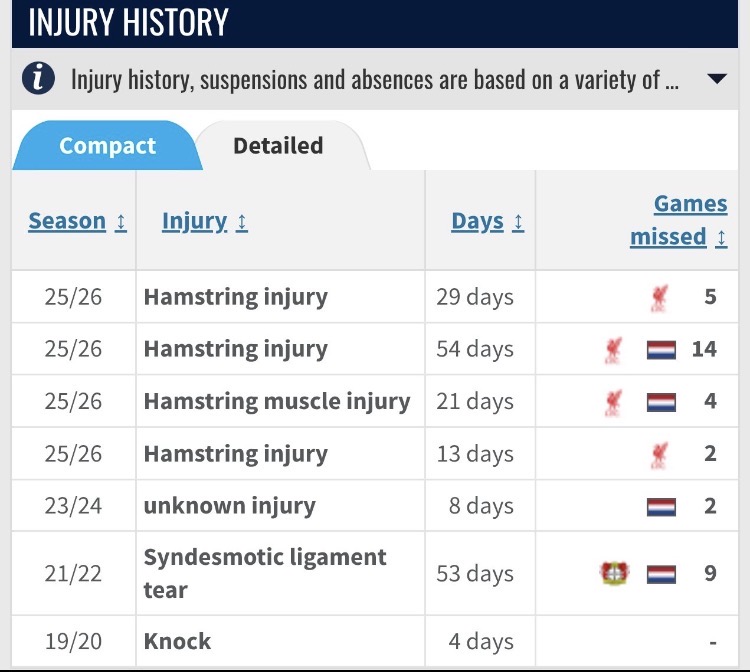Open the Detailed tab
Viewport: 750px width, 672px height.
coord(278,146)
